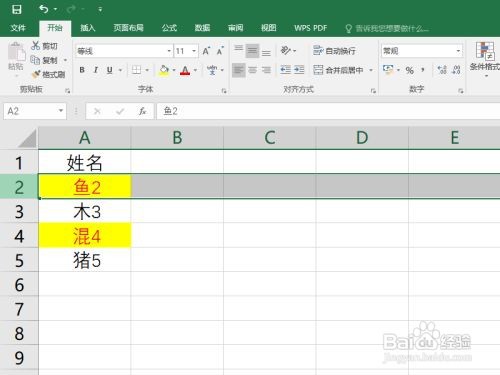Apply comma thousands separator style
500x375 pixels.
(x=423, y=70)
